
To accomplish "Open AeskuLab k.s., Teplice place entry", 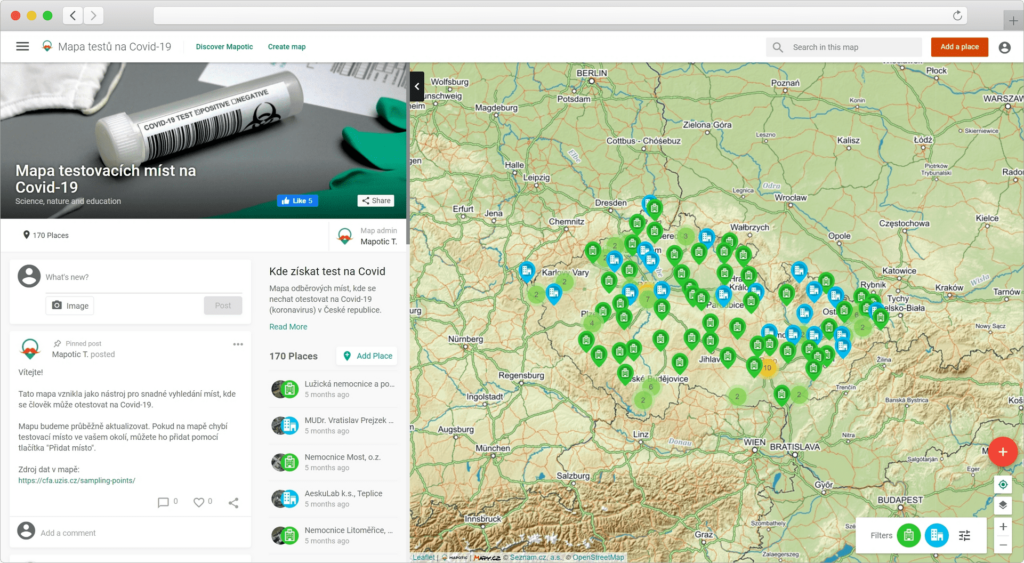I will (334, 498).
